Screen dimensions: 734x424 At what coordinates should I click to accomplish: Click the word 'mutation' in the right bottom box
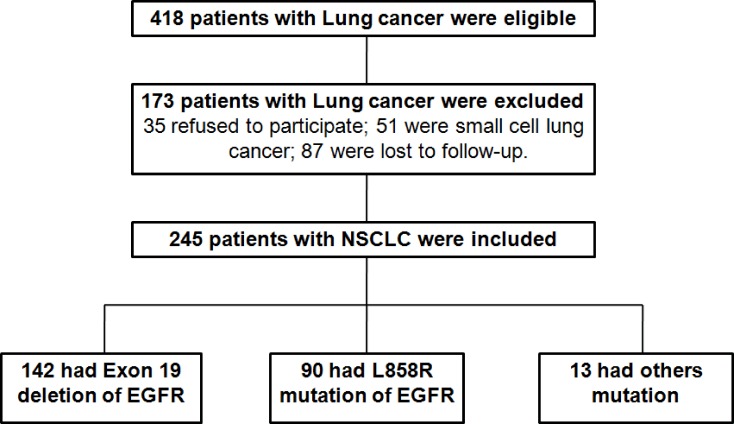pyautogui.click(x=635, y=395)
